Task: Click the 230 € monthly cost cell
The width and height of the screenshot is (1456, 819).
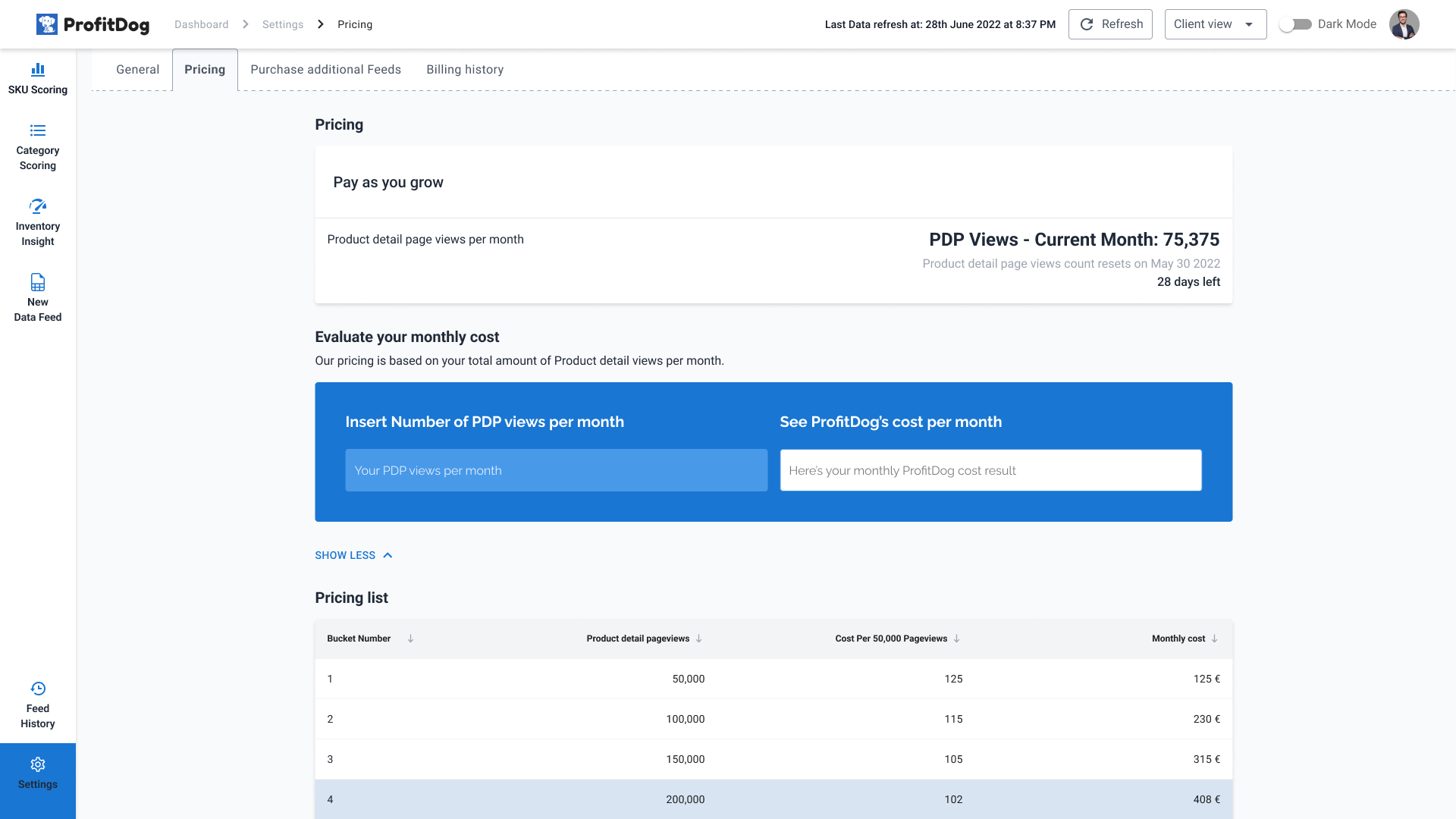Action: point(1207,719)
